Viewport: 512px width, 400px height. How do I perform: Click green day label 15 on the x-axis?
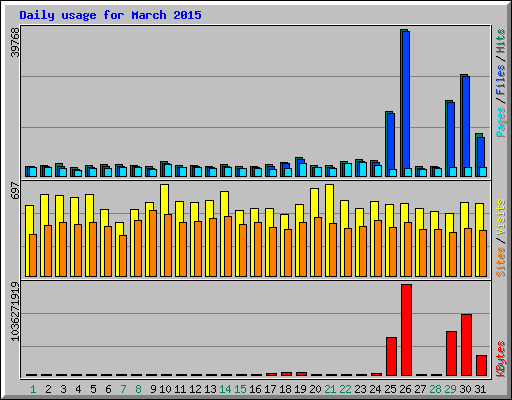click(x=240, y=389)
